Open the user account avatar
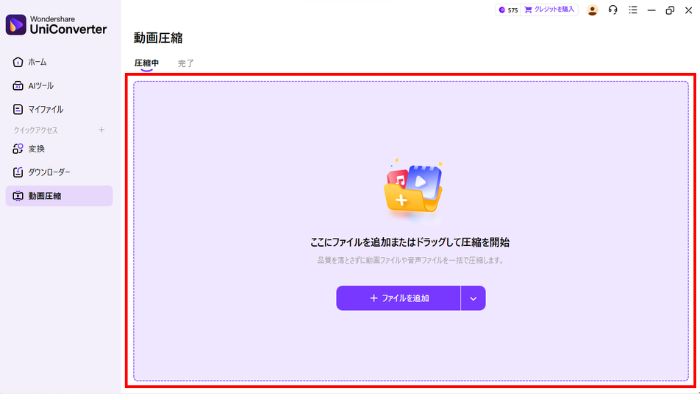 (x=592, y=10)
